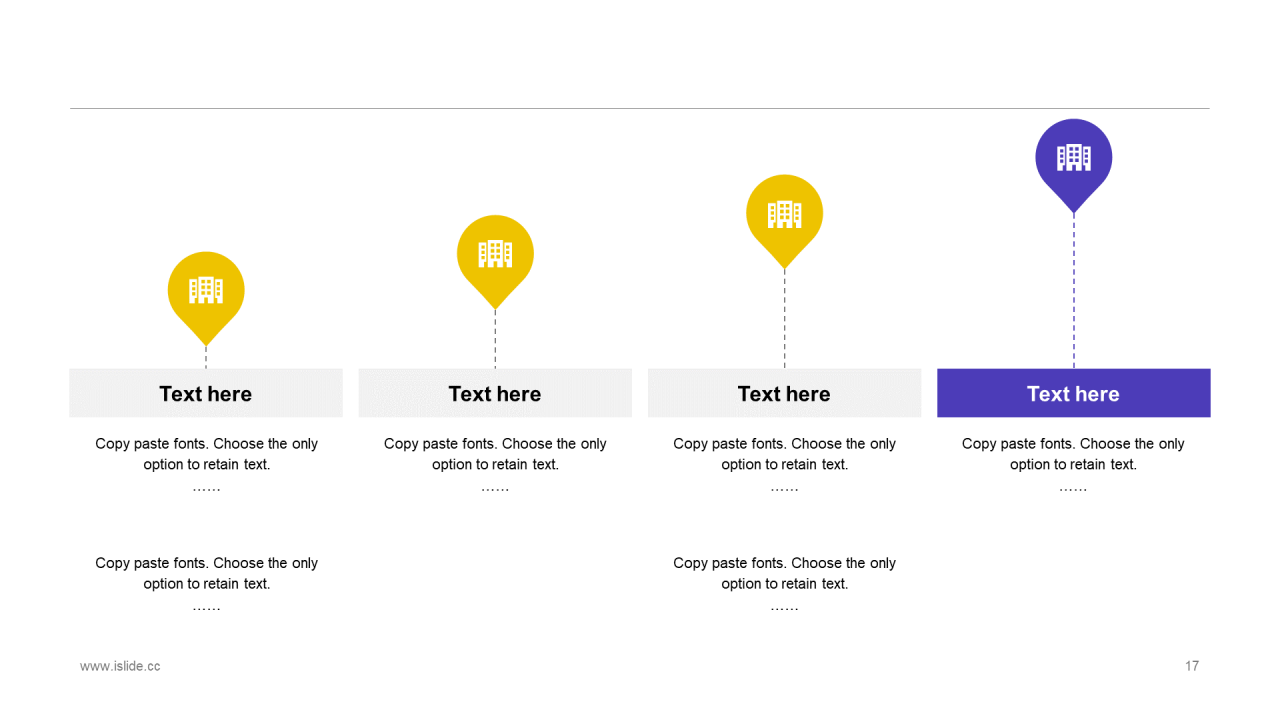Select the second gray 'Text here' box
The height and width of the screenshot is (720, 1280).
[x=495, y=393]
